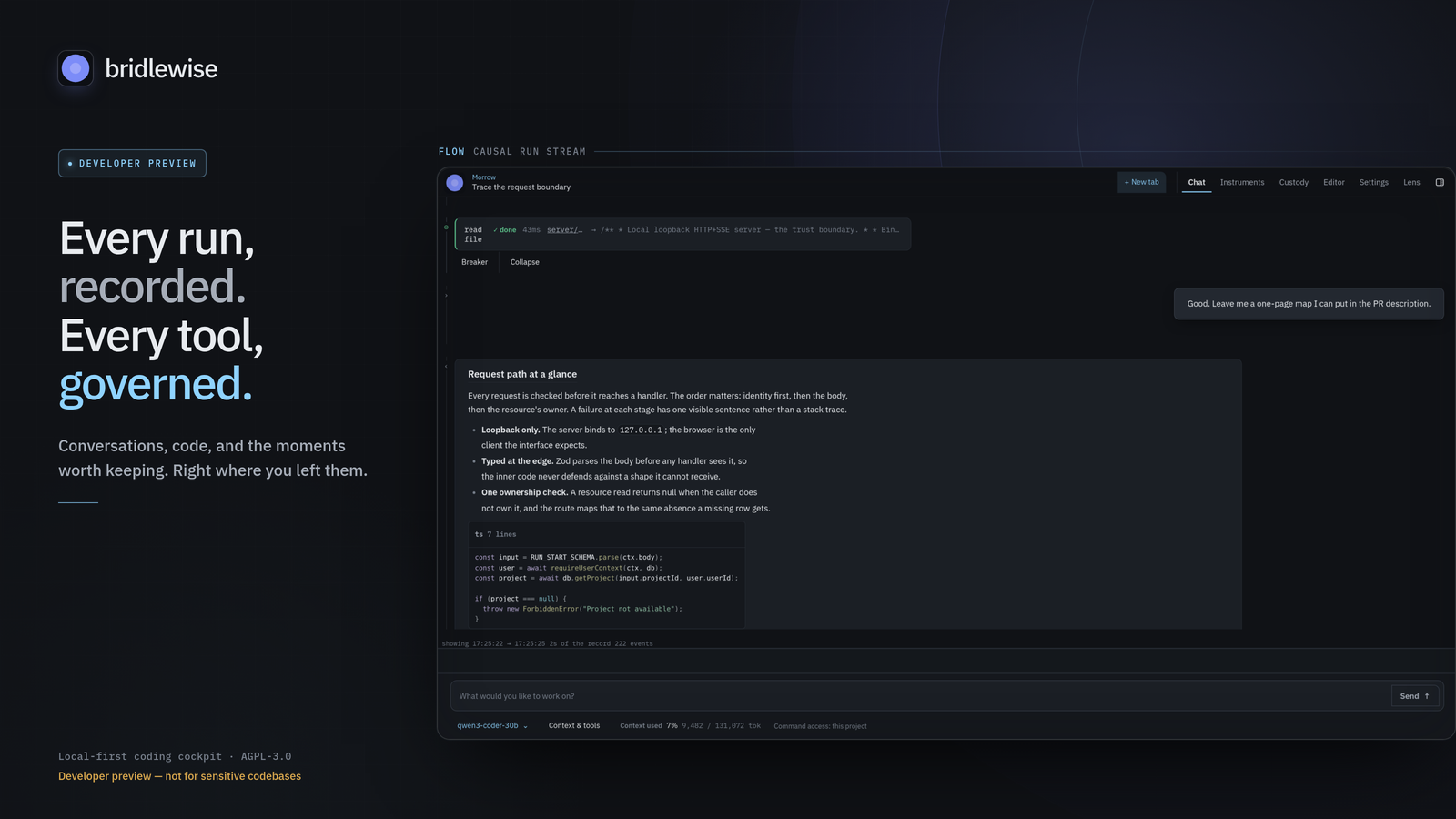1456x819 pixels.
Task: Click the Send button
Action: click(1415, 696)
